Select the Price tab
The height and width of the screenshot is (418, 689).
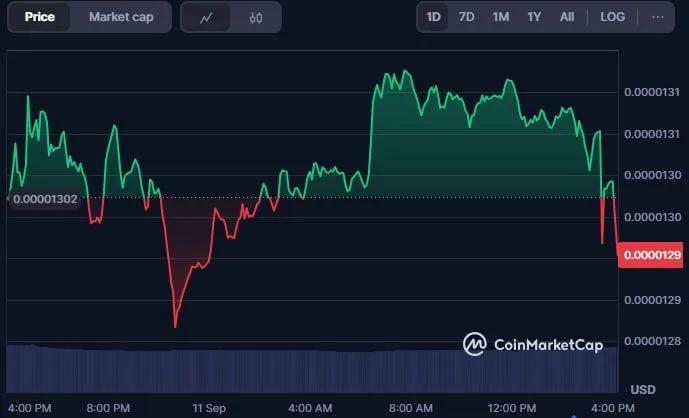(40, 17)
